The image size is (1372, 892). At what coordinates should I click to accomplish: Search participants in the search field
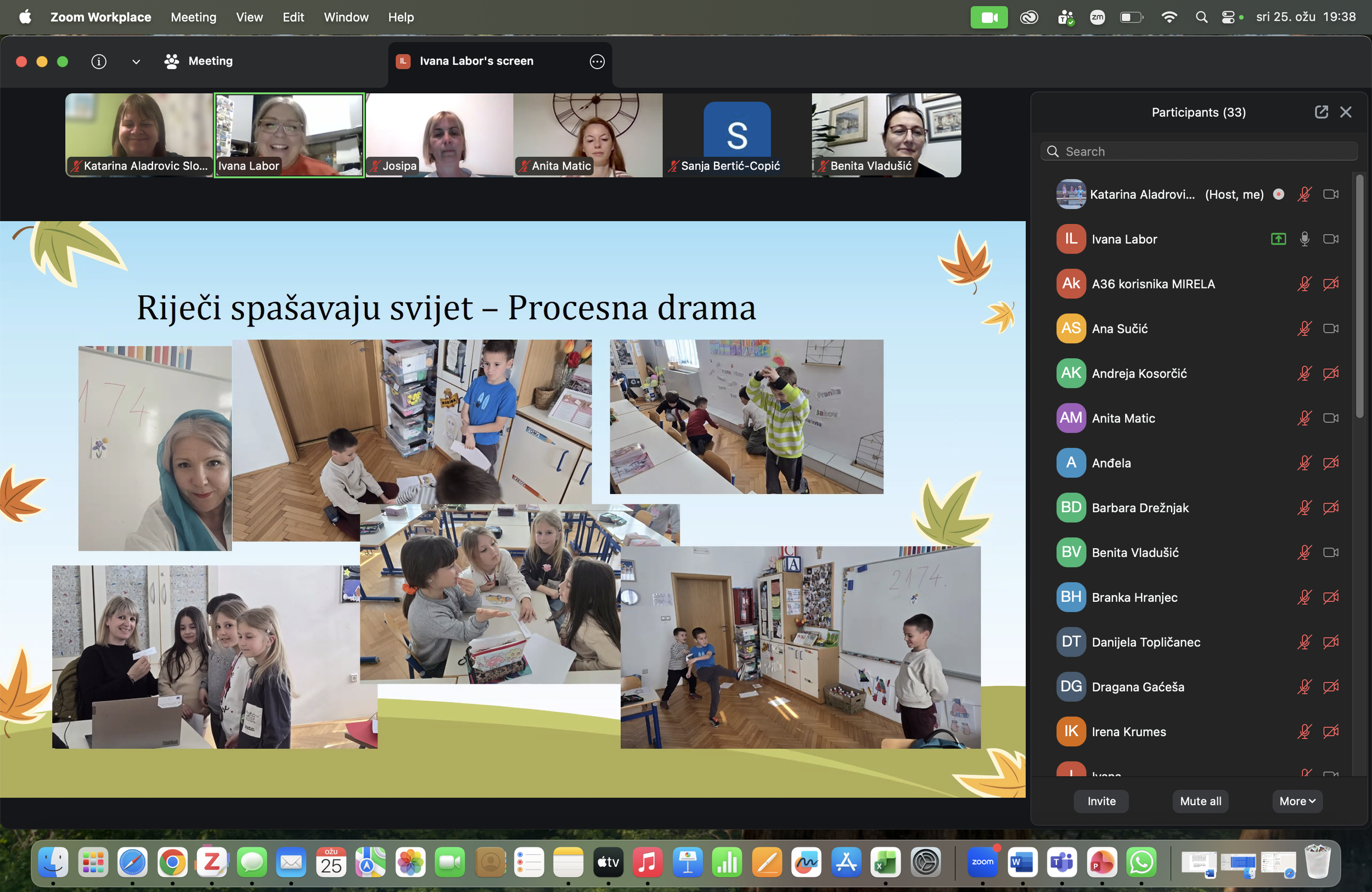pyautogui.click(x=1199, y=151)
